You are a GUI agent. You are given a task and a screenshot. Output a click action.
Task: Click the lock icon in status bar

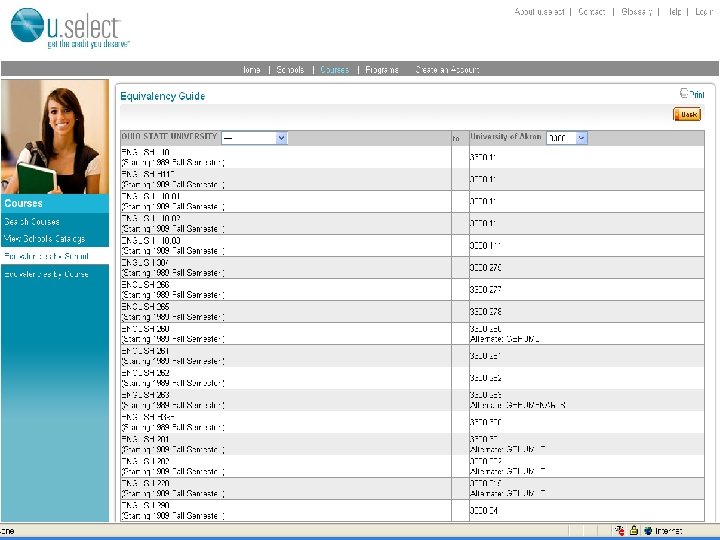[x=634, y=530]
